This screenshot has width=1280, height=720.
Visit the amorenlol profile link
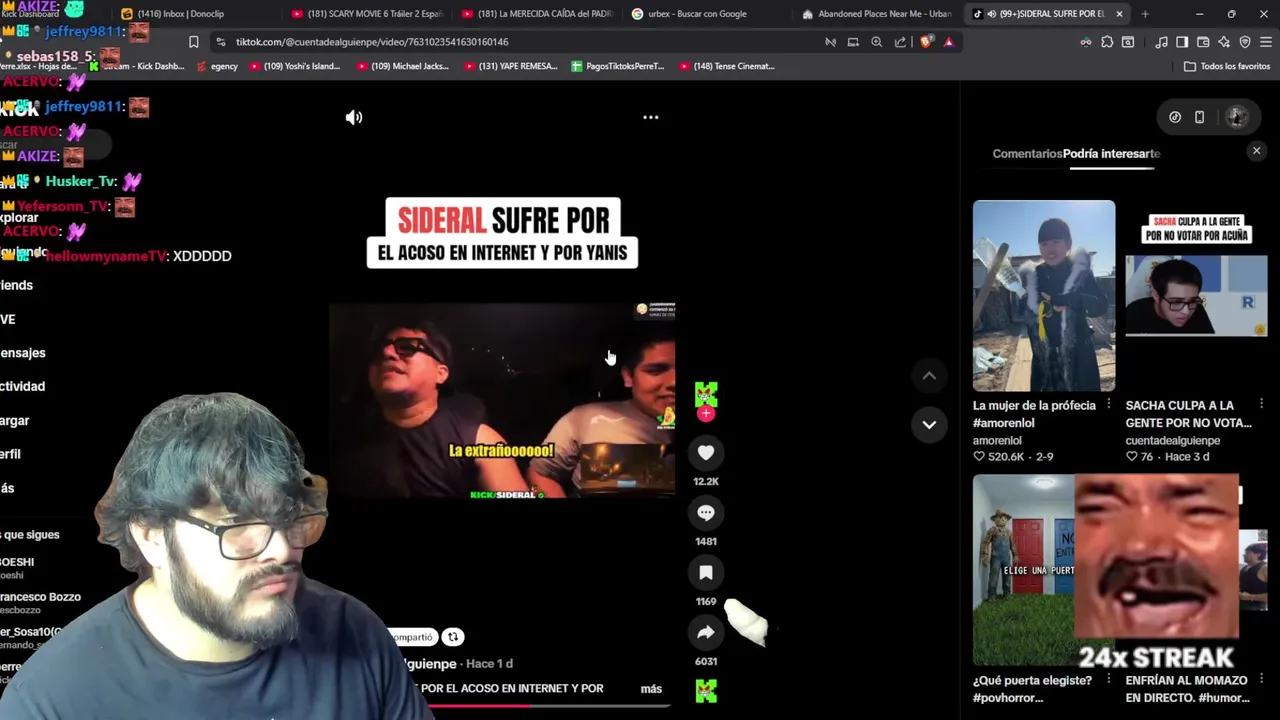click(x=997, y=440)
